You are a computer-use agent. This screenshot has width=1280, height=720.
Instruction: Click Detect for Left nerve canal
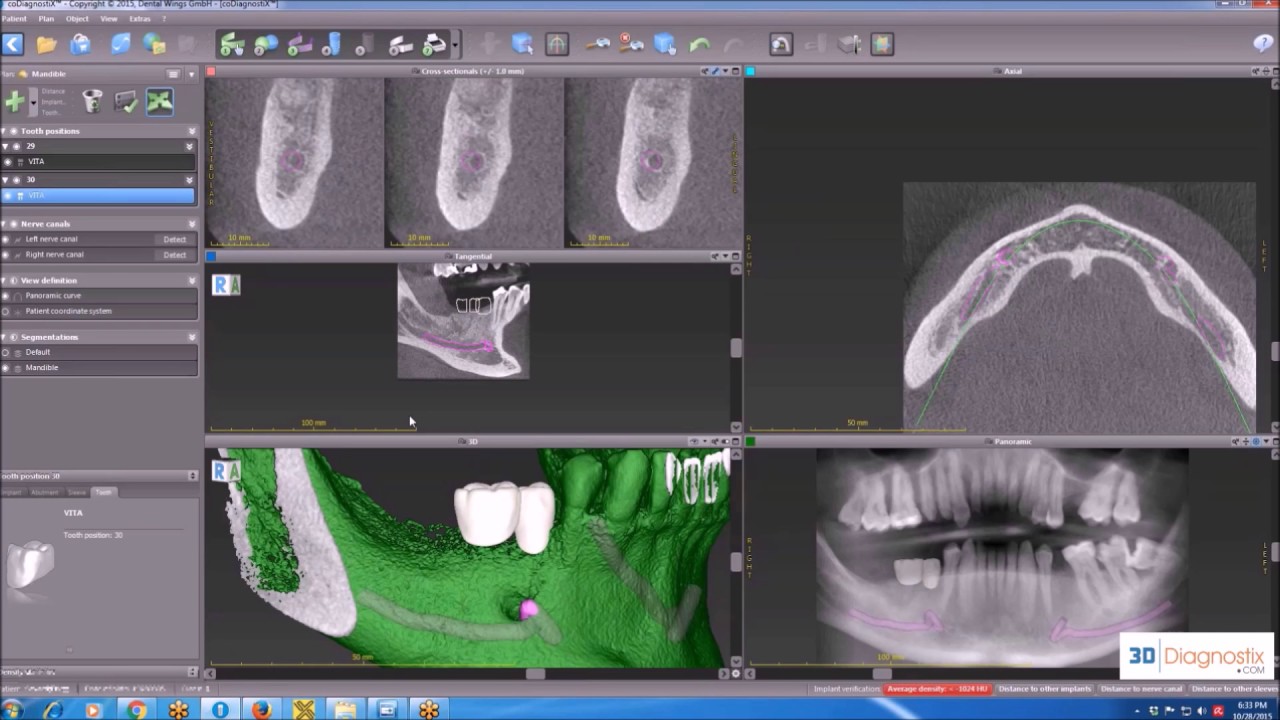coord(175,240)
